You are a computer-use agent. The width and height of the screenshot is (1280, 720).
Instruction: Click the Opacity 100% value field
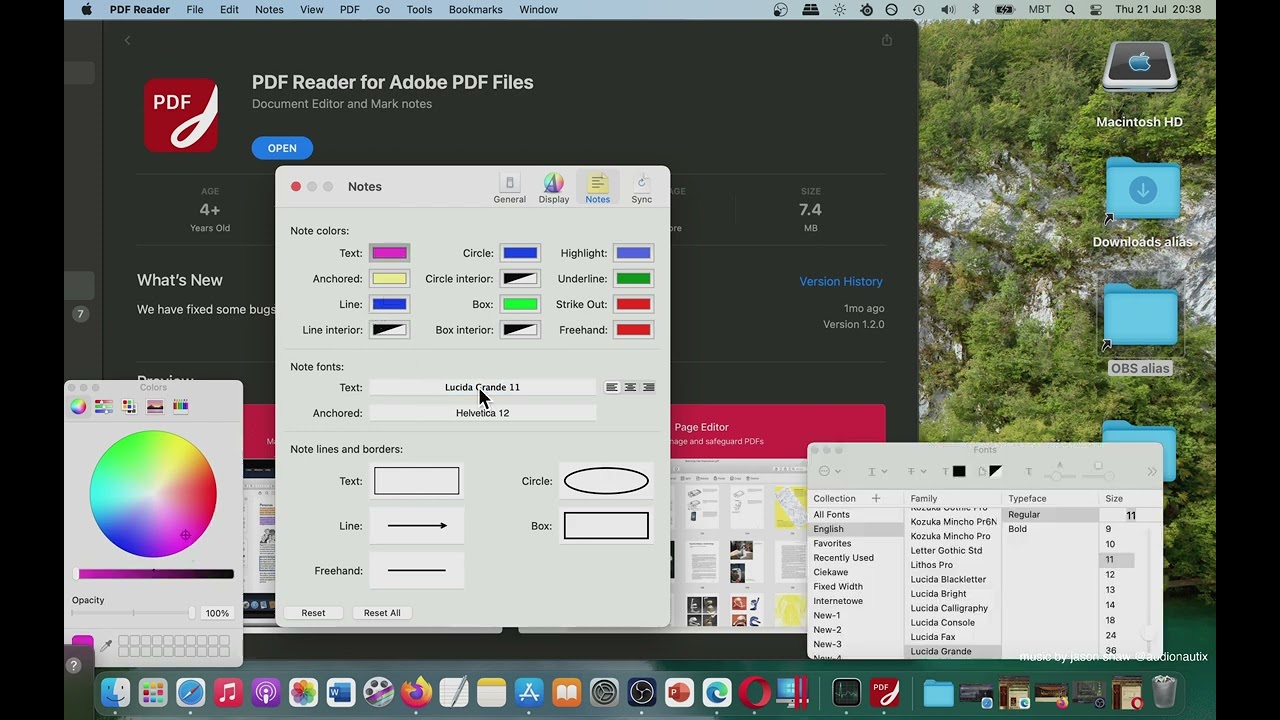(217, 613)
